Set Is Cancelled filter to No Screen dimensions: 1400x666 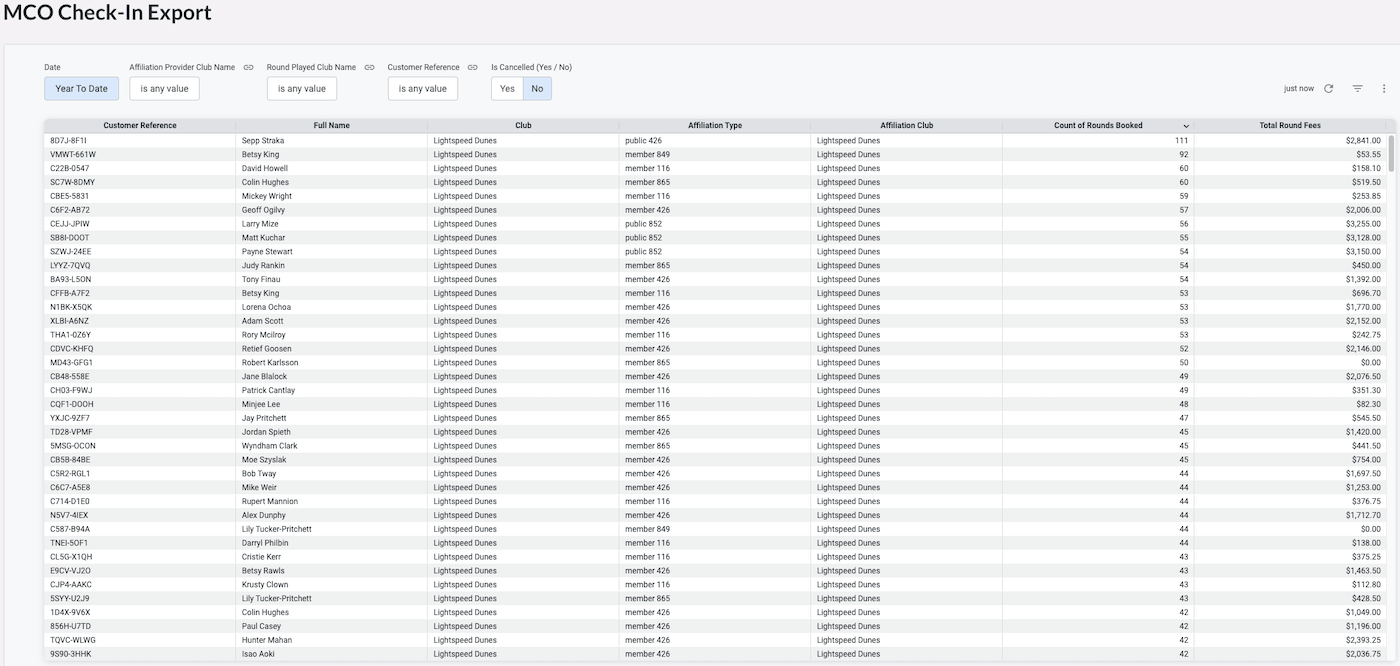(x=537, y=89)
